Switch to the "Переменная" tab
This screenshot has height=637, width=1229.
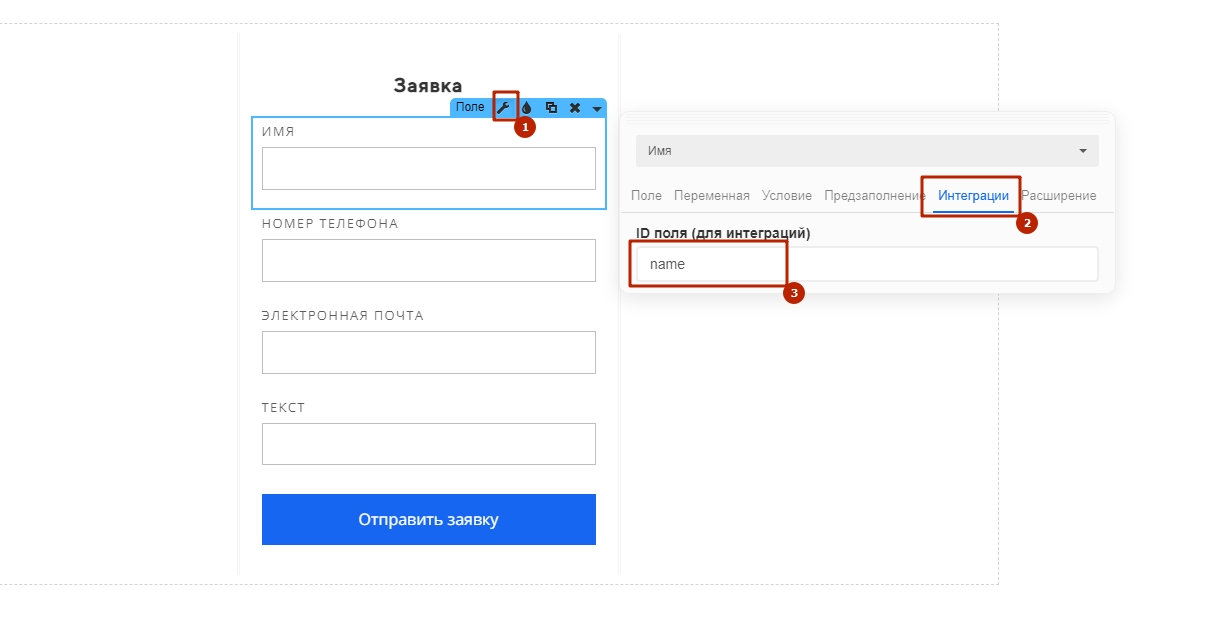coord(711,196)
